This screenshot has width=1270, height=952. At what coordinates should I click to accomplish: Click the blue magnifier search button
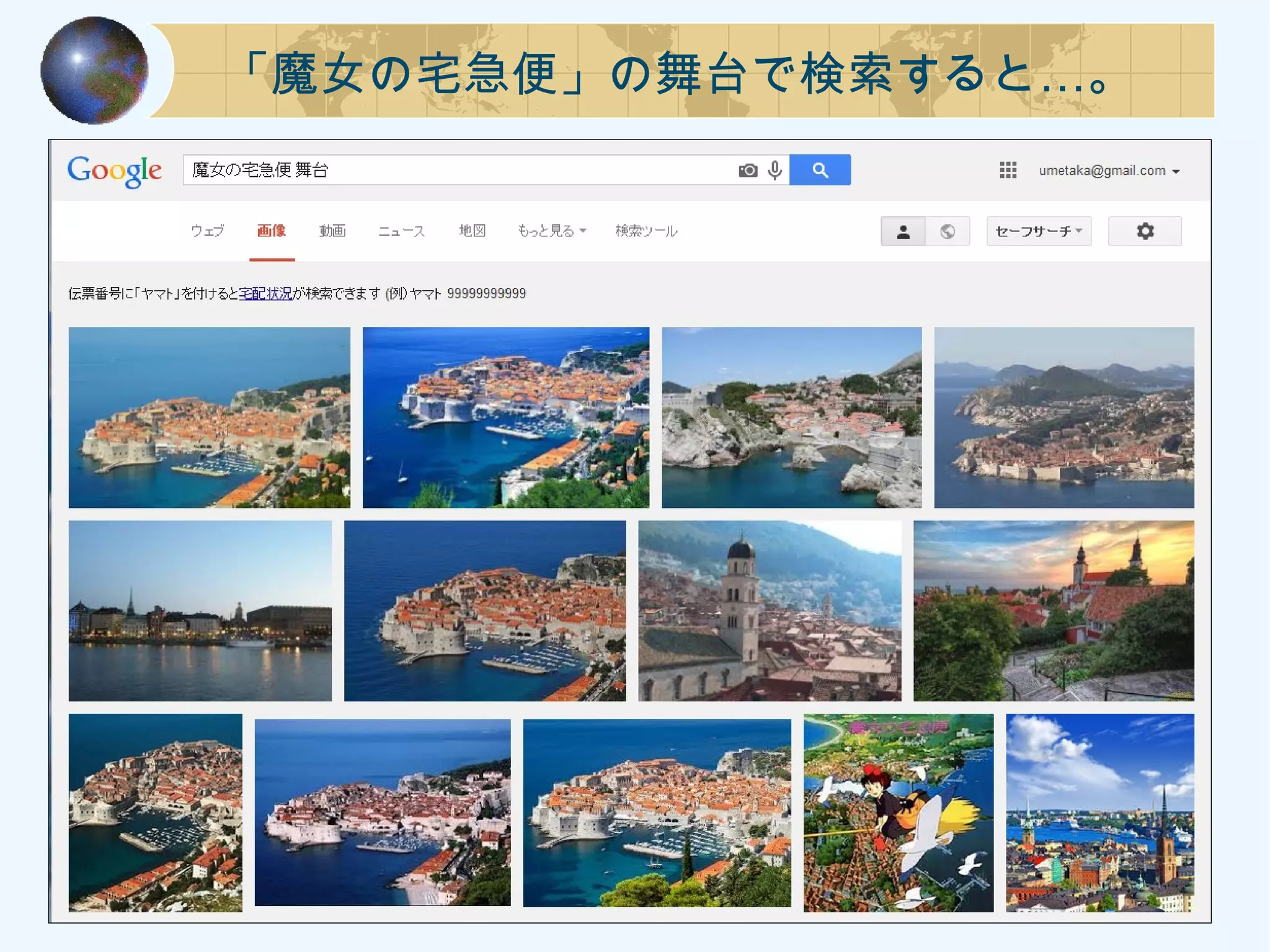(x=820, y=170)
